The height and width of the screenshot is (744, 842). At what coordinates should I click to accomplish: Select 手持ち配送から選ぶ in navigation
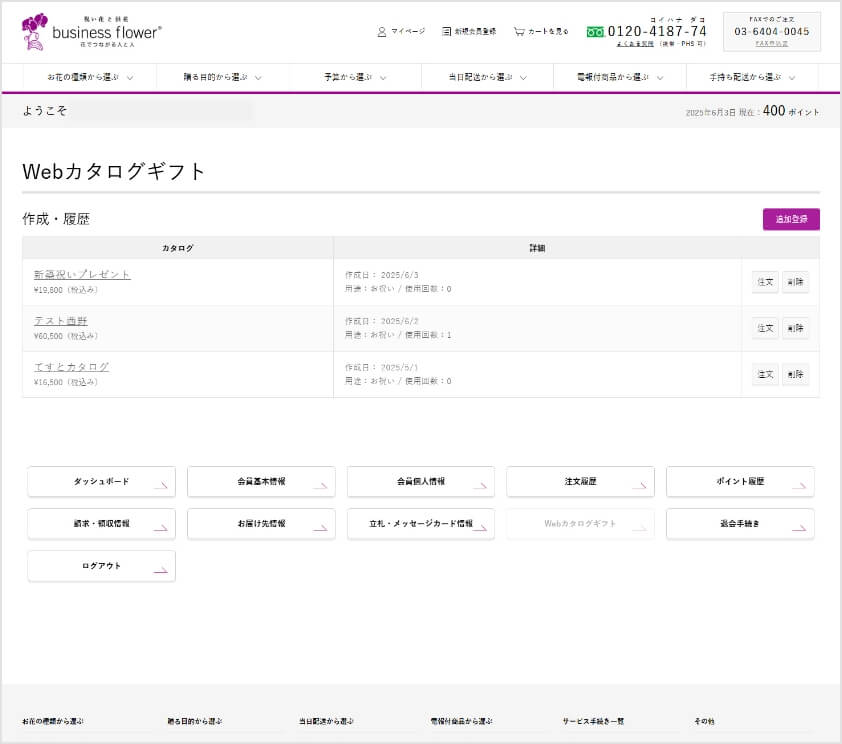point(752,78)
